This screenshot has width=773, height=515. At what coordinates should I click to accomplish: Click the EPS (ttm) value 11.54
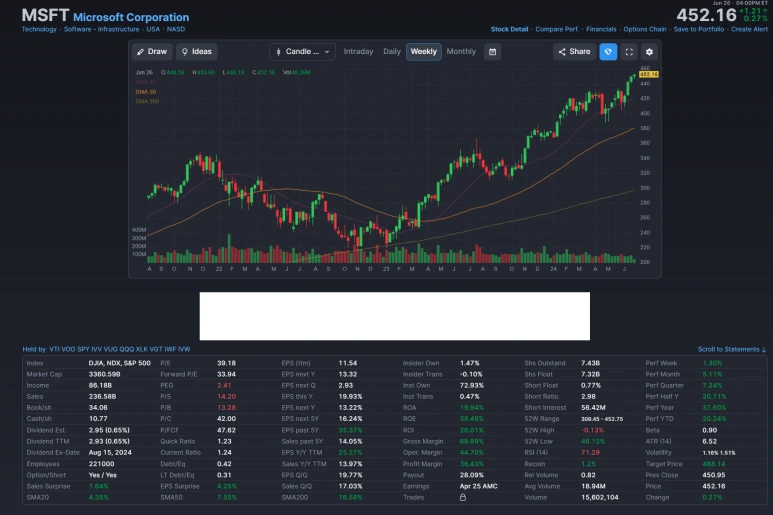point(348,363)
